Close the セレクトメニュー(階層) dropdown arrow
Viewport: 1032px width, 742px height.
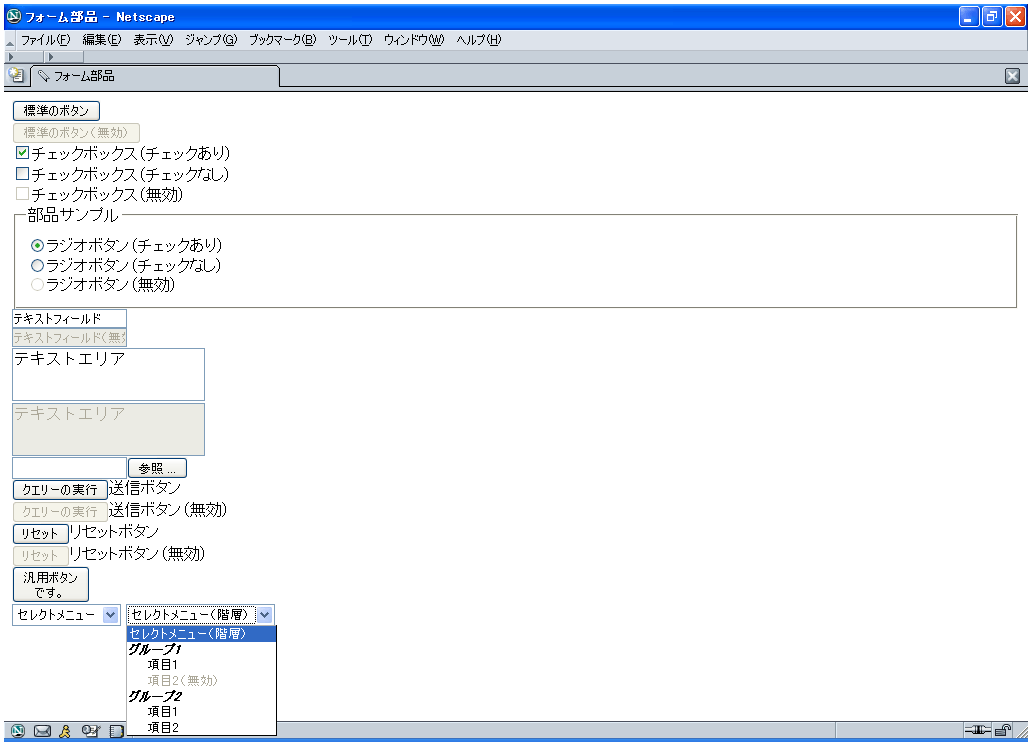coord(265,615)
